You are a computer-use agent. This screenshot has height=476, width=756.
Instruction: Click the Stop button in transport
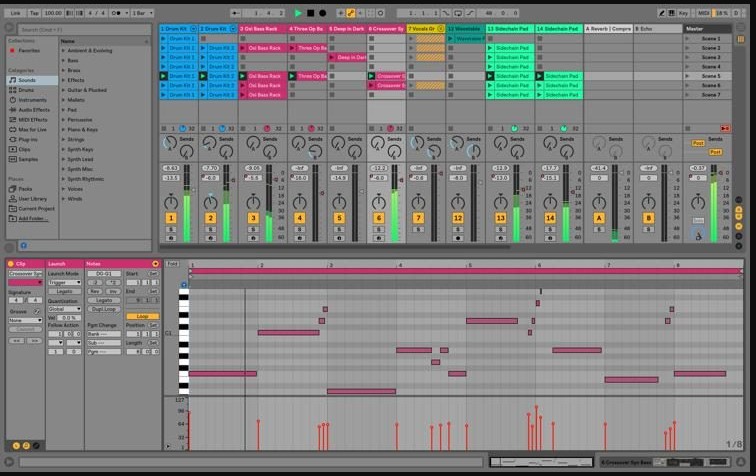click(x=310, y=12)
